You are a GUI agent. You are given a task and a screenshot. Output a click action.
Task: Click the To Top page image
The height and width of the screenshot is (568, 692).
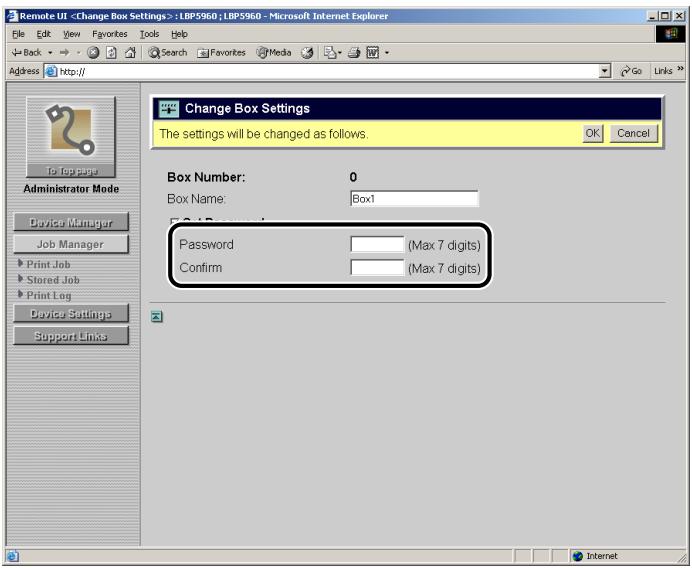pos(71,137)
